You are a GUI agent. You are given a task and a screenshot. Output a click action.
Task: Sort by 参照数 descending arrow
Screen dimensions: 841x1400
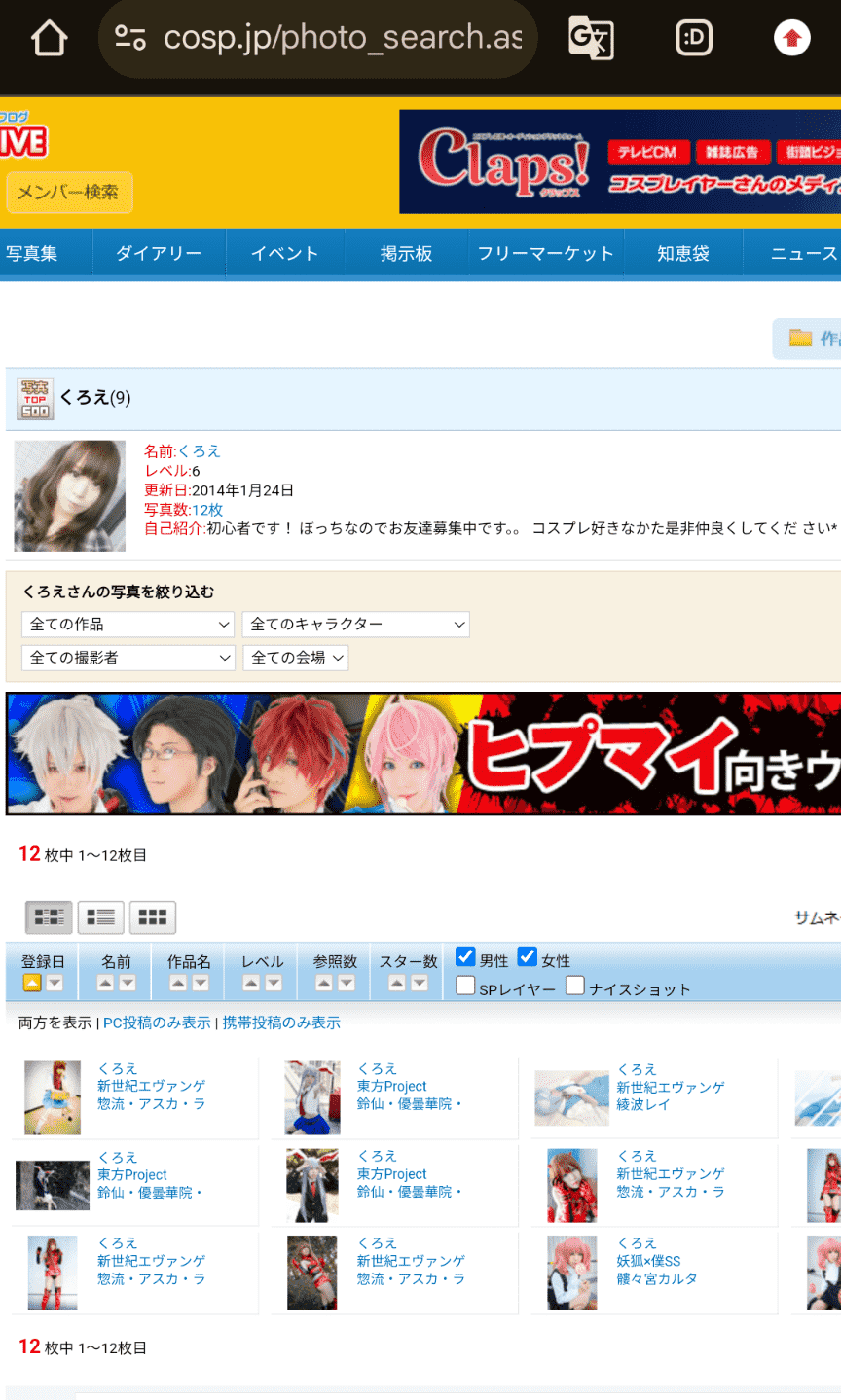[347, 983]
